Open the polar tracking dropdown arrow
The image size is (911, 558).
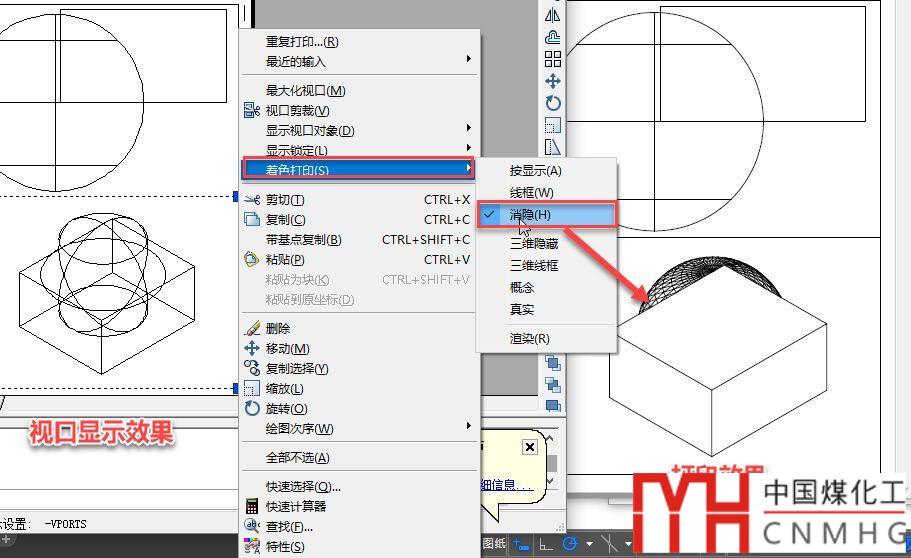(x=589, y=544)
